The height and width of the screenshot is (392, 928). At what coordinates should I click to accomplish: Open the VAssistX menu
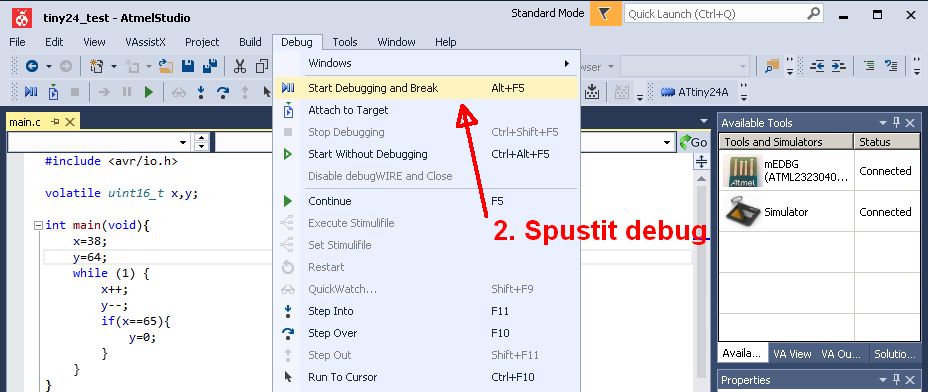pyautogui.click(x=146, y=42)
